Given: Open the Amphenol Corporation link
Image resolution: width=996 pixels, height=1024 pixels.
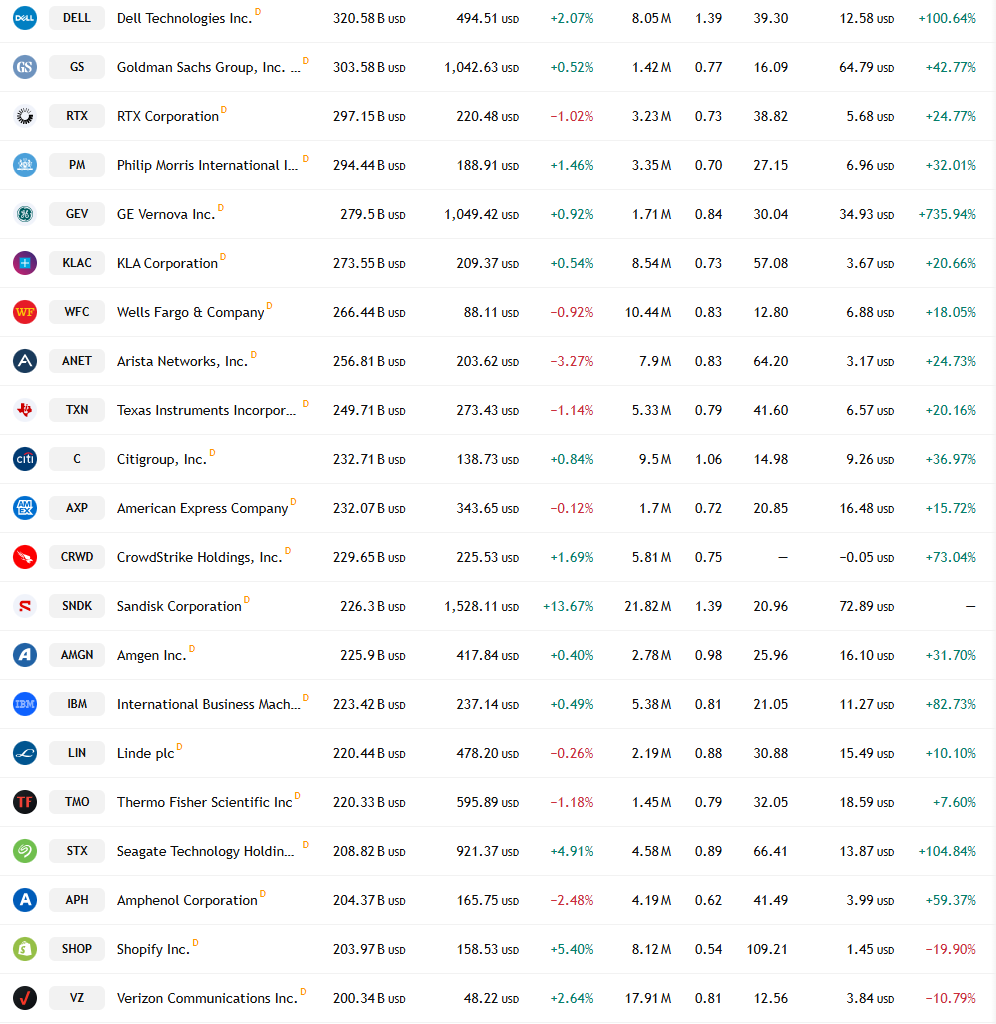Looking at the screenshot, I should click(187, 900).
